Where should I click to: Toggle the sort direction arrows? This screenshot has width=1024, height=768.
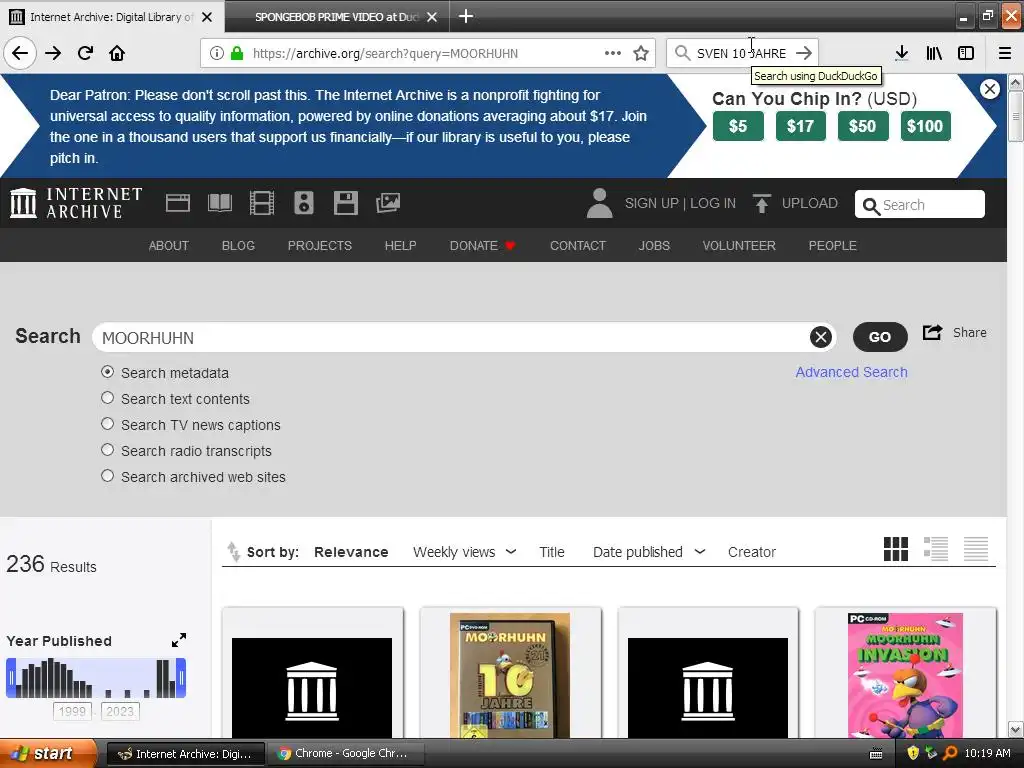point(233,552)
